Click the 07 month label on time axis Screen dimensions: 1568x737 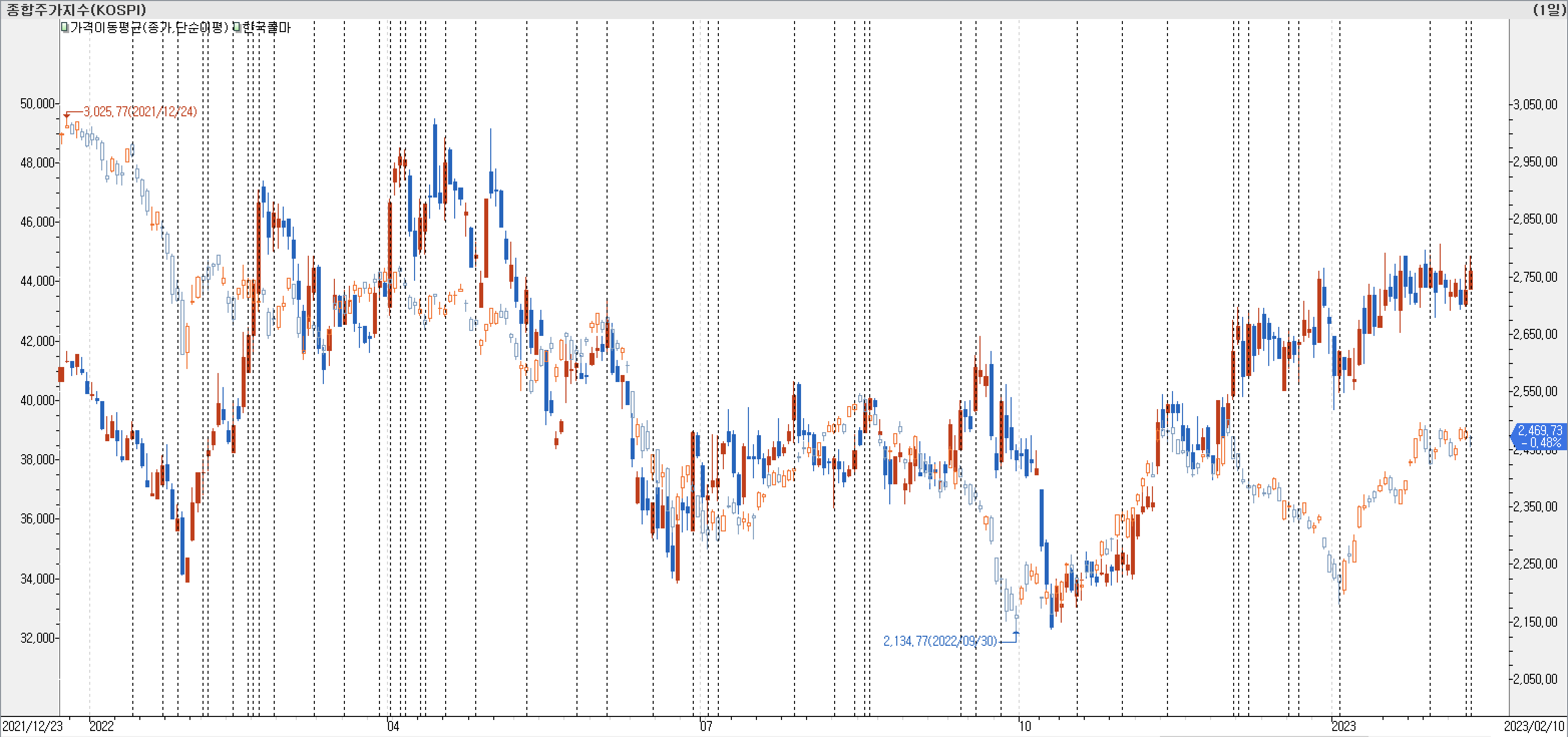(x=705, y=726)
